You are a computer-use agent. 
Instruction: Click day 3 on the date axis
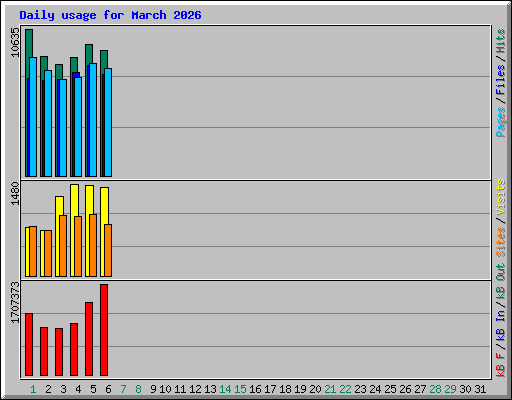[63, 389]
